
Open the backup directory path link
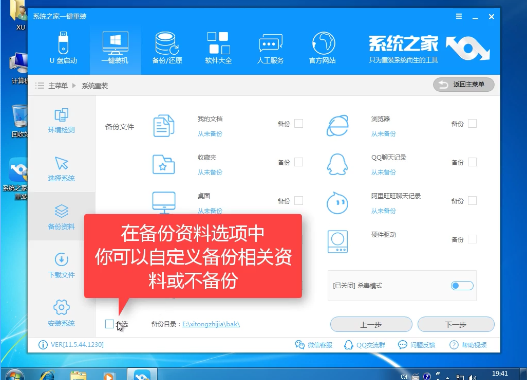click(211, 324)
